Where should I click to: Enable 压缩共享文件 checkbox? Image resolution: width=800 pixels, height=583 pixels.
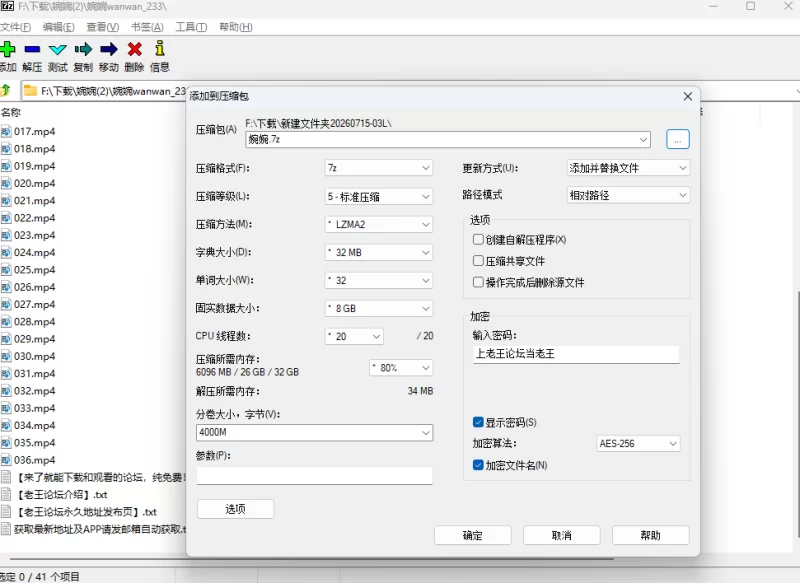pyautogui.click(x=478, y=261)
